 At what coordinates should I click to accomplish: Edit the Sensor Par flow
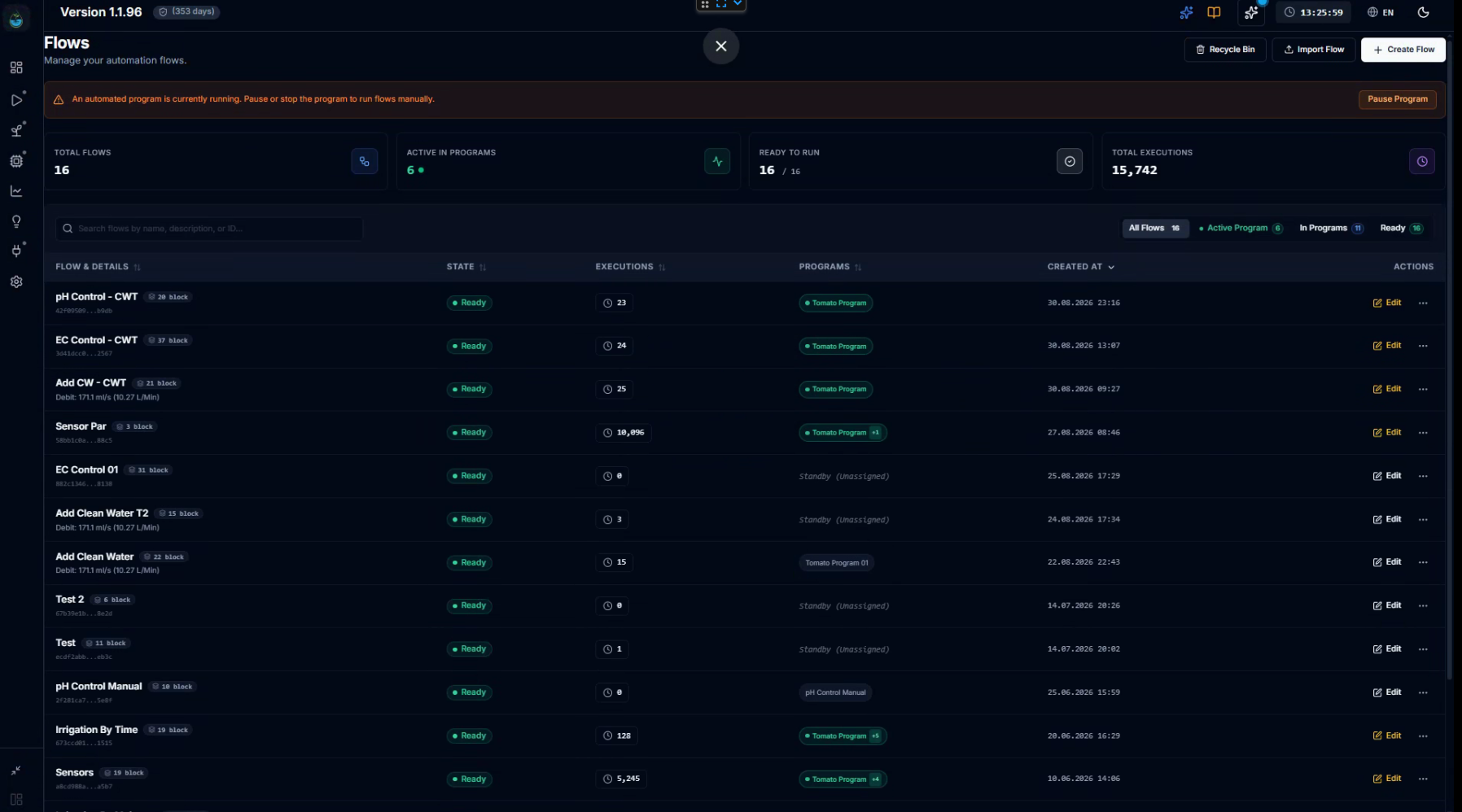(1387, 433)
